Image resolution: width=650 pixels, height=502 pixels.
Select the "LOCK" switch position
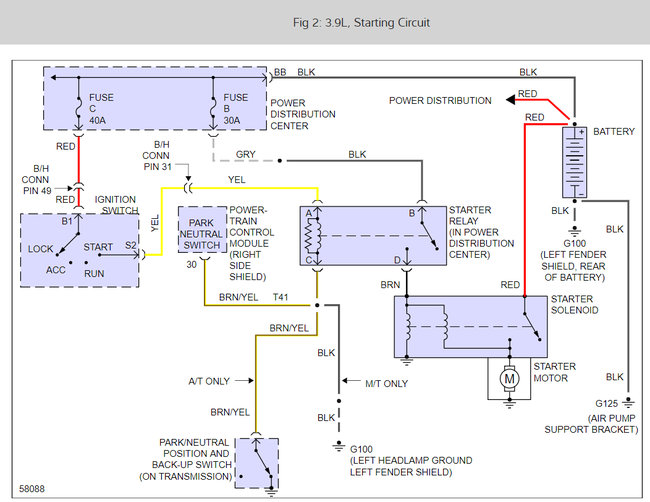pyautogui.click(x=40, y=249)
